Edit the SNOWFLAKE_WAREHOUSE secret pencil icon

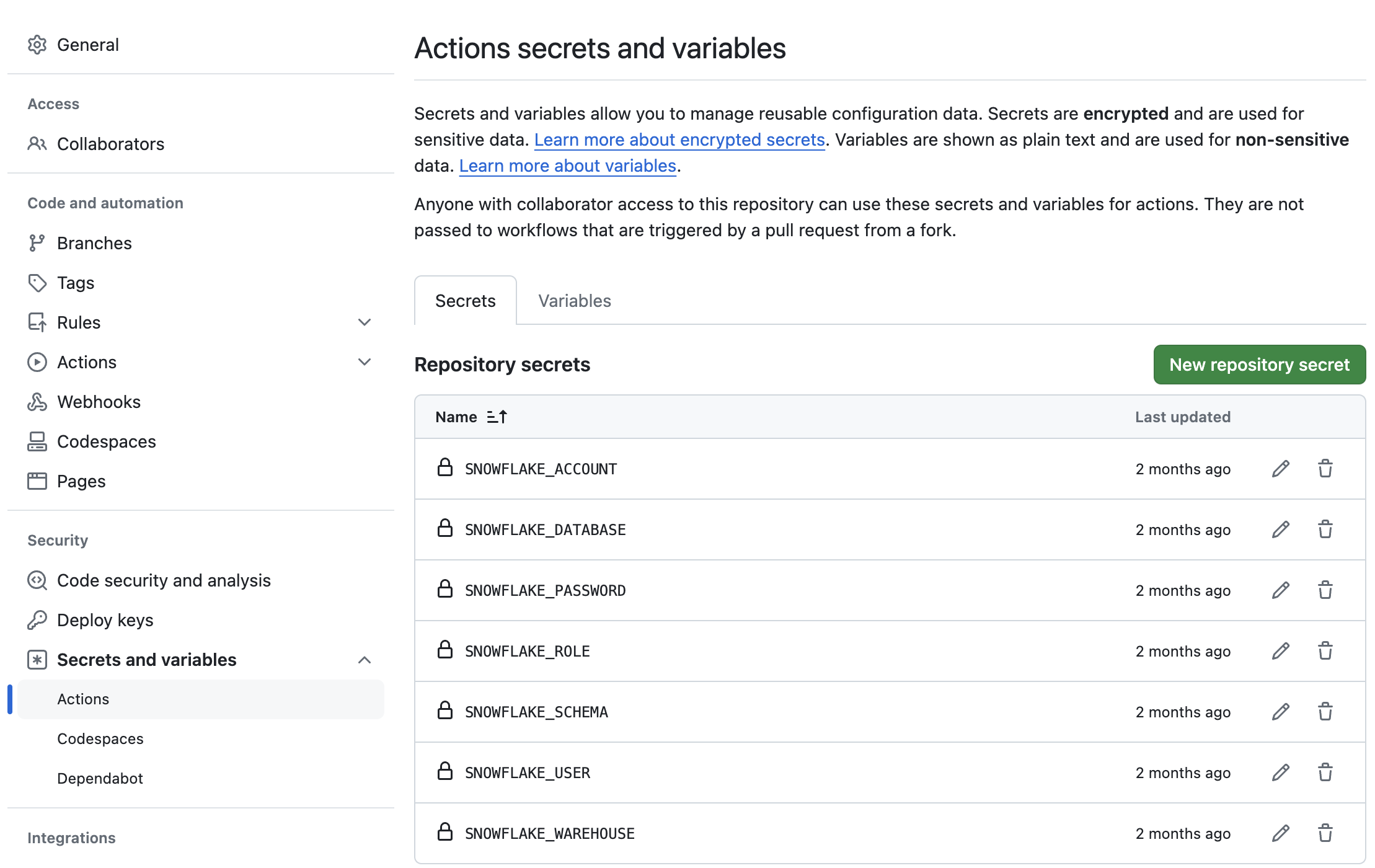coord(1281,833)
